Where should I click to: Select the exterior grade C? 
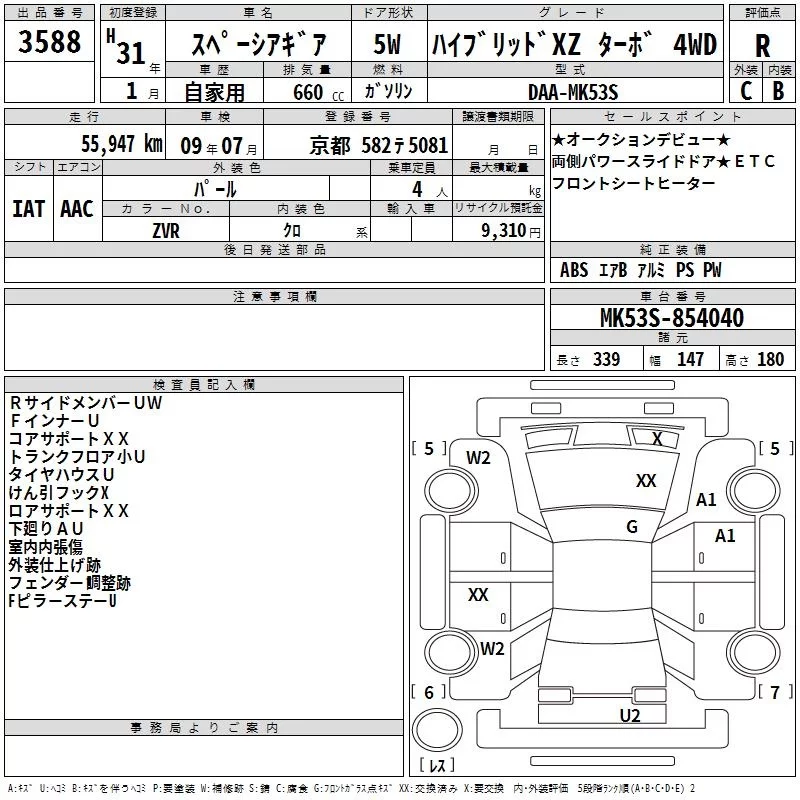[x=746, y=91]
